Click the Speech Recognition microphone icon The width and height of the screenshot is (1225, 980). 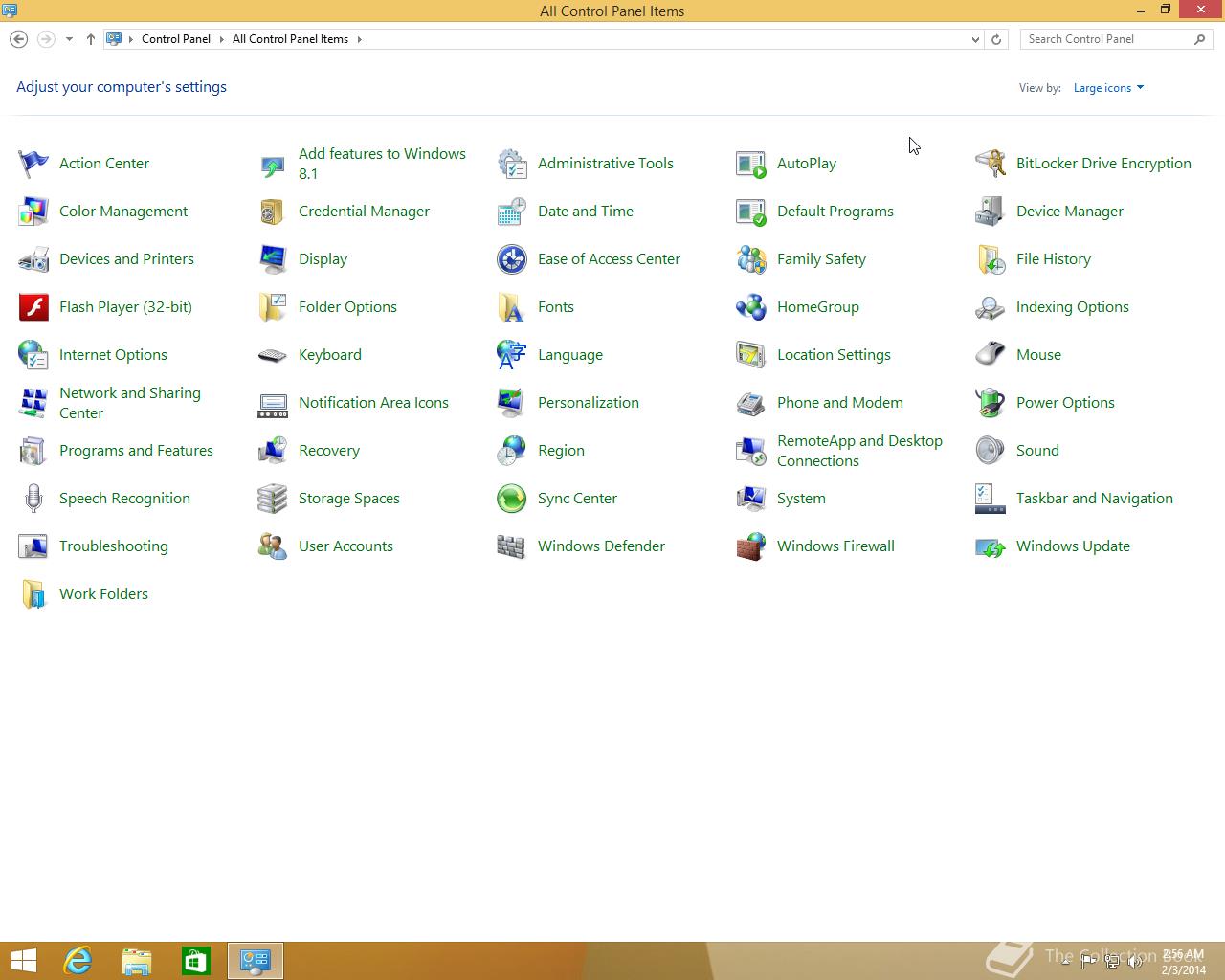33,499
